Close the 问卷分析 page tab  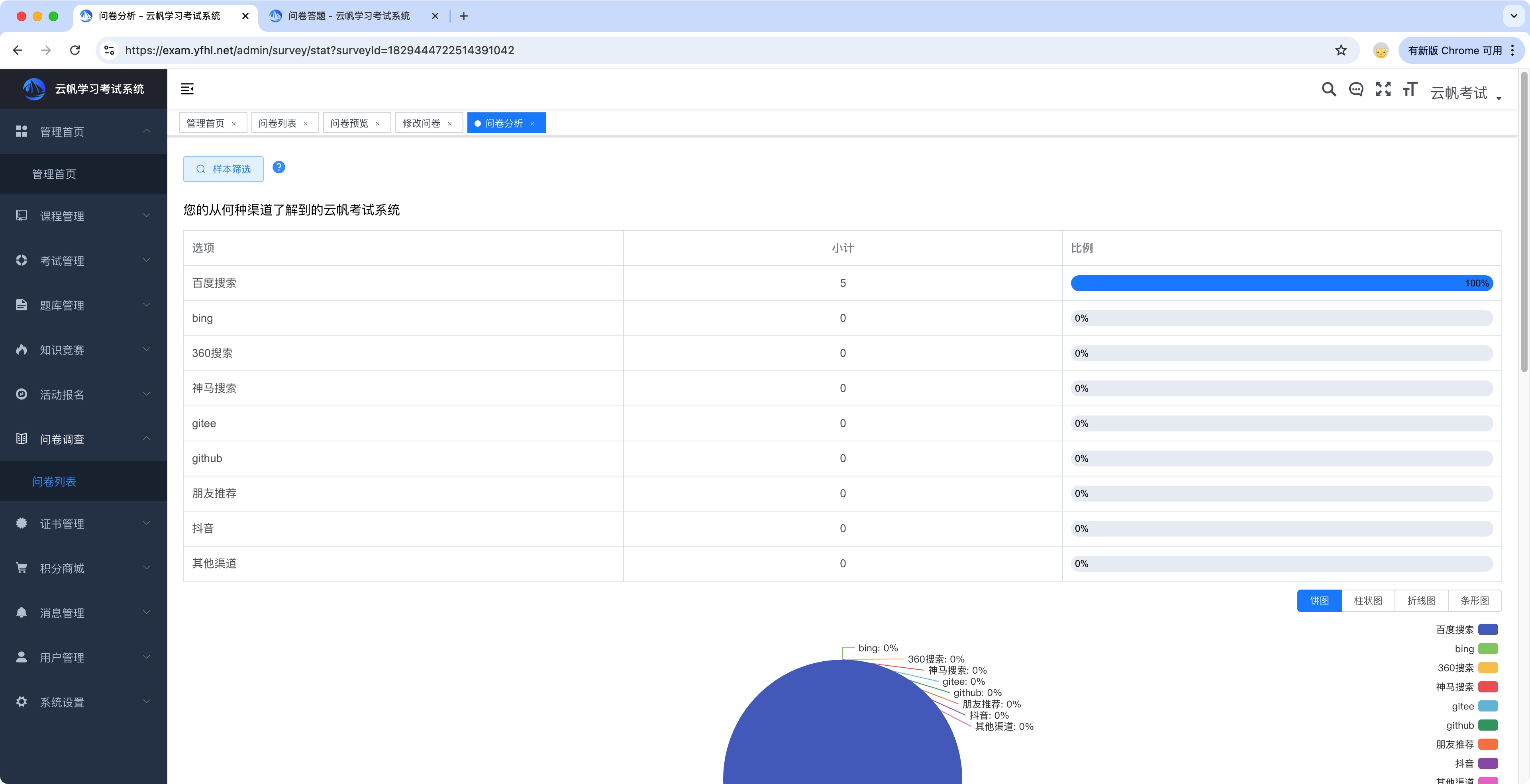pos(533,123)
